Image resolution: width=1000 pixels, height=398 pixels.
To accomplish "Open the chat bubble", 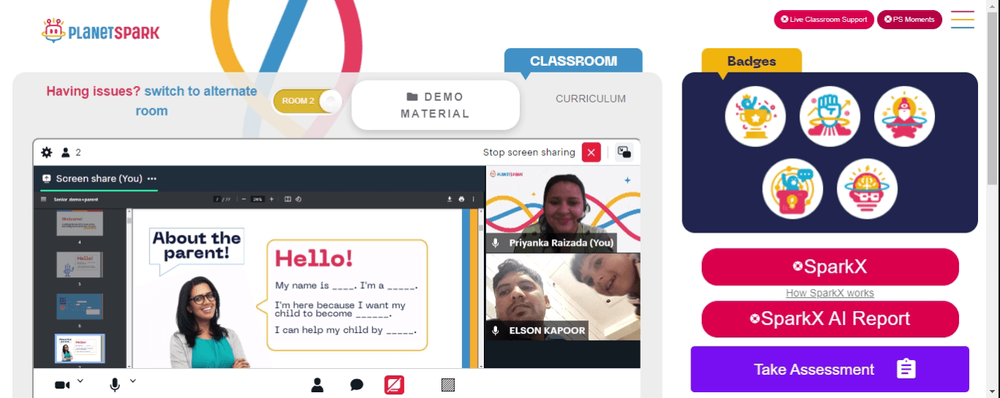I will click(357, 385).
